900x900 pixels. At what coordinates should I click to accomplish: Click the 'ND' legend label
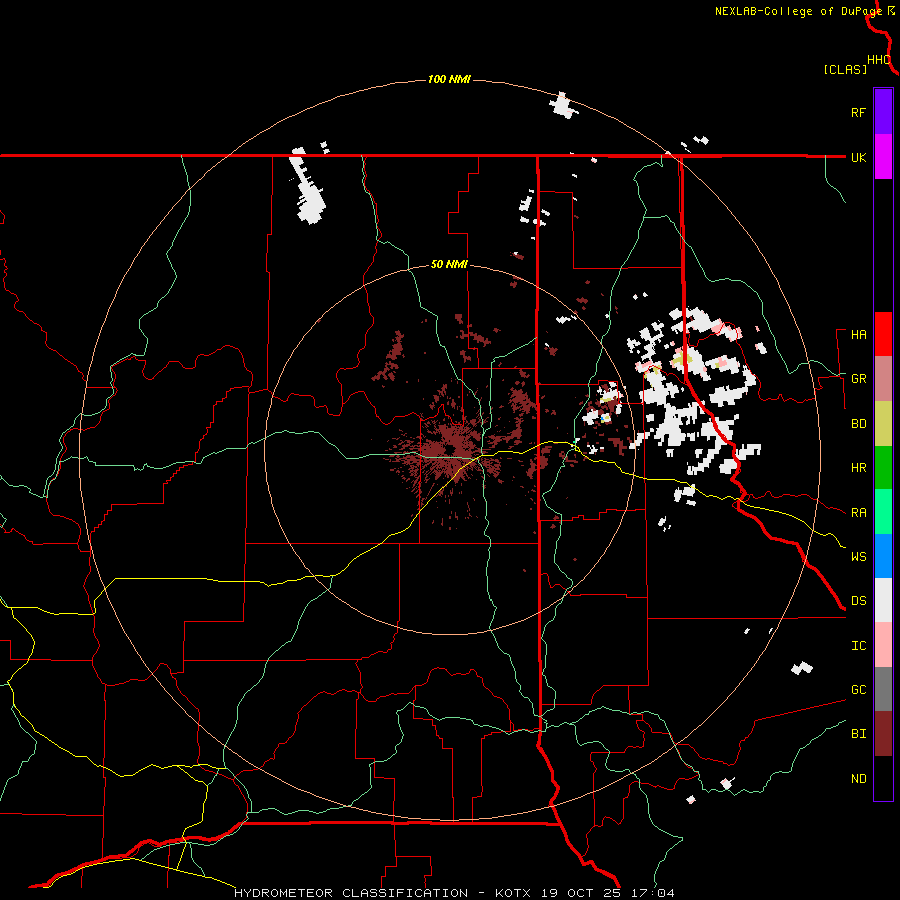[858, 778]
